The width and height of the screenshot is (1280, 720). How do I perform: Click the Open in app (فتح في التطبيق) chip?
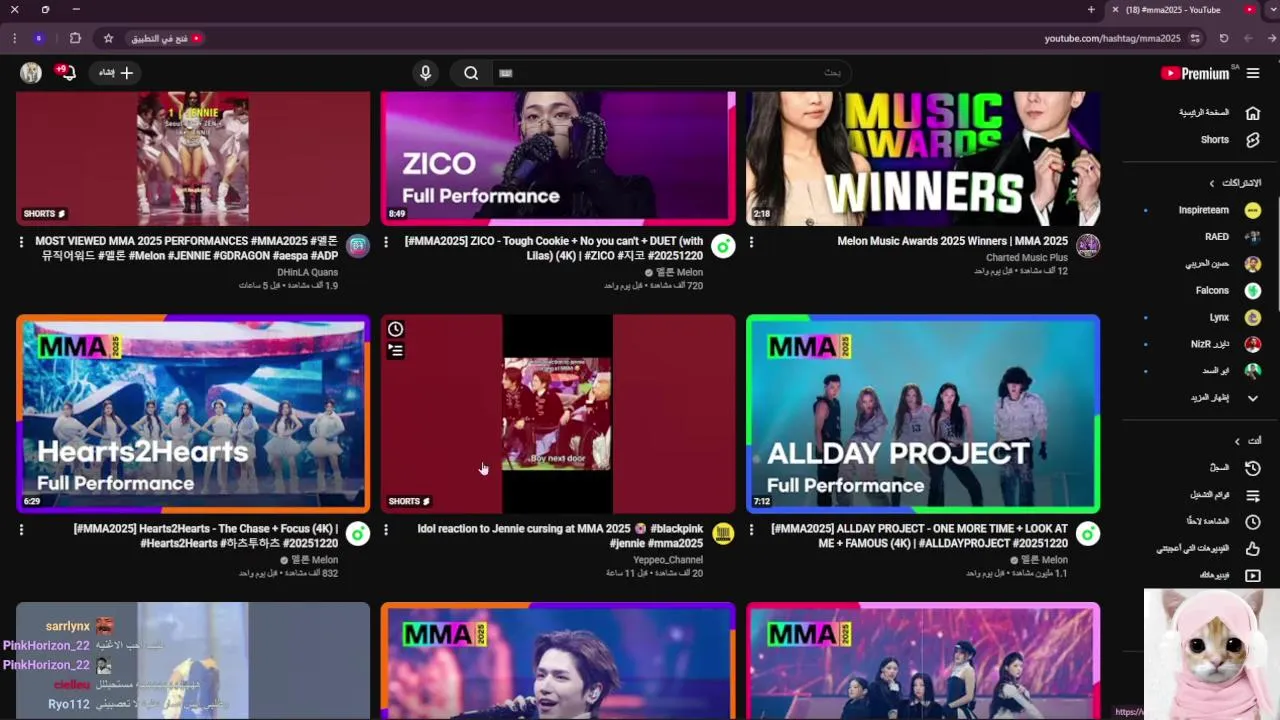click(x=166, y=38)
